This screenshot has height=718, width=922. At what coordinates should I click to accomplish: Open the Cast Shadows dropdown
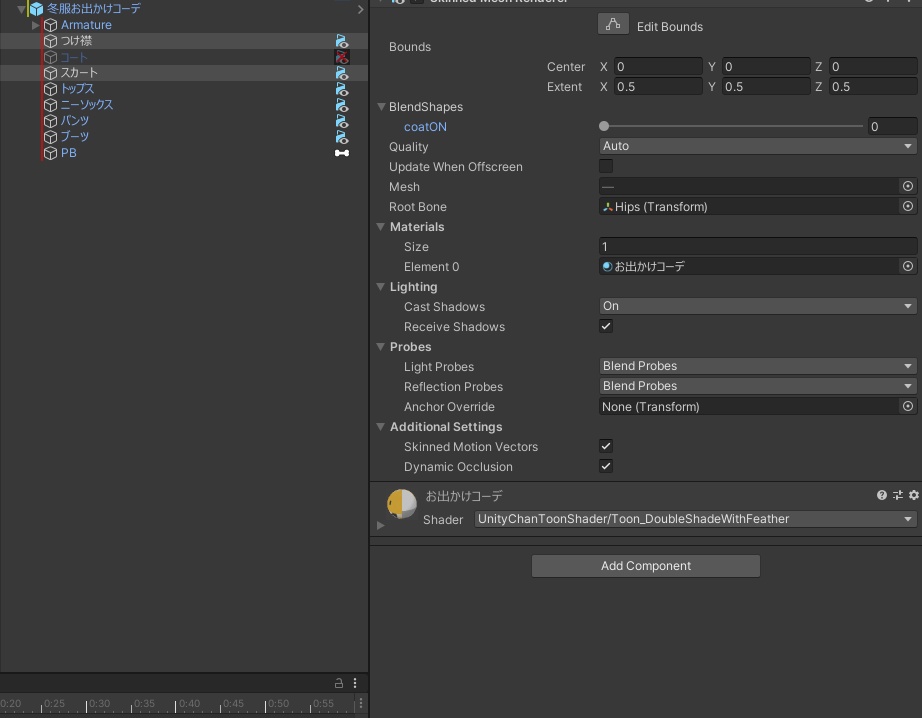[757, 306]
